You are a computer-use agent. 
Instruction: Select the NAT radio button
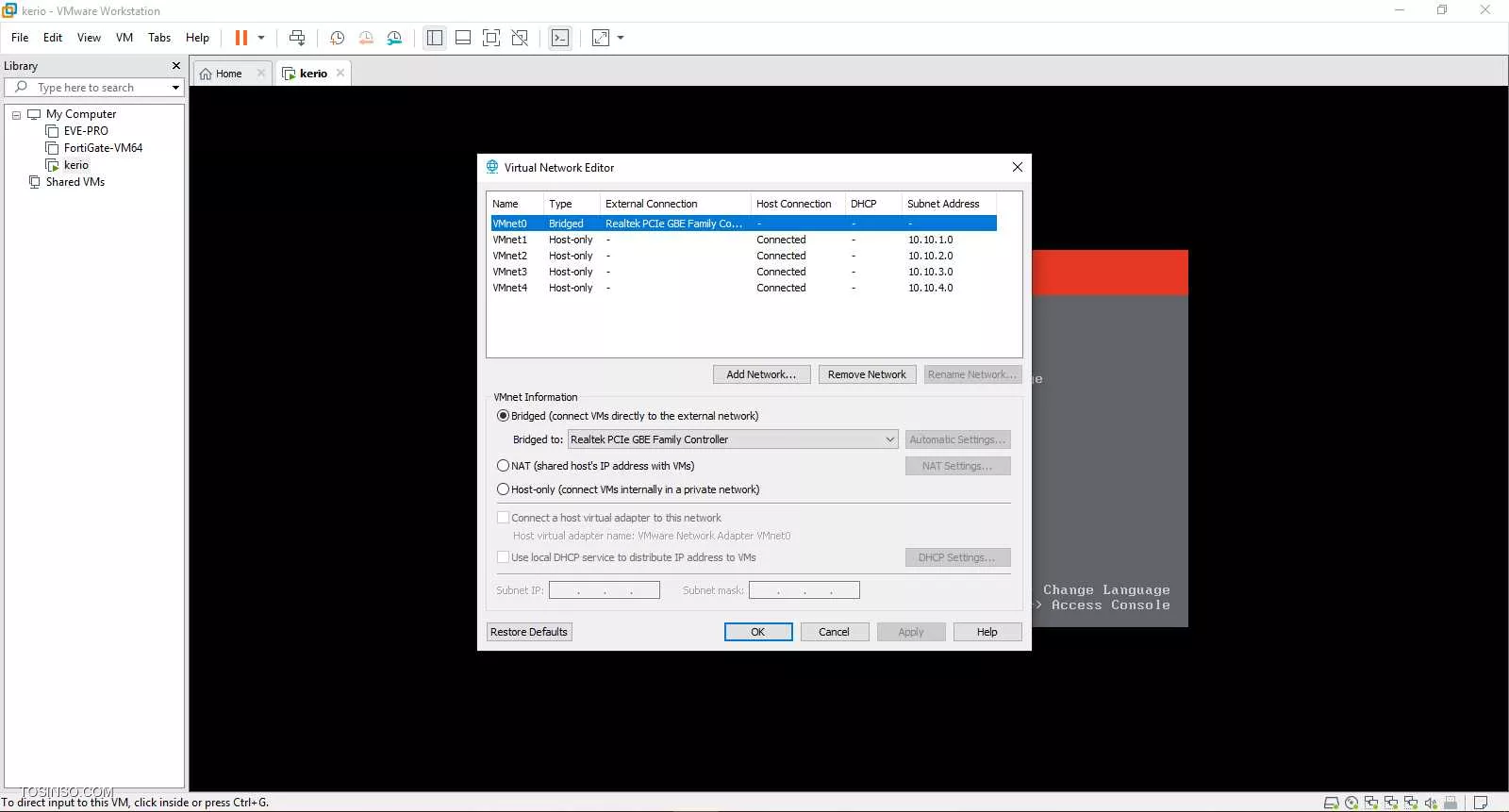tap(503, 466)
